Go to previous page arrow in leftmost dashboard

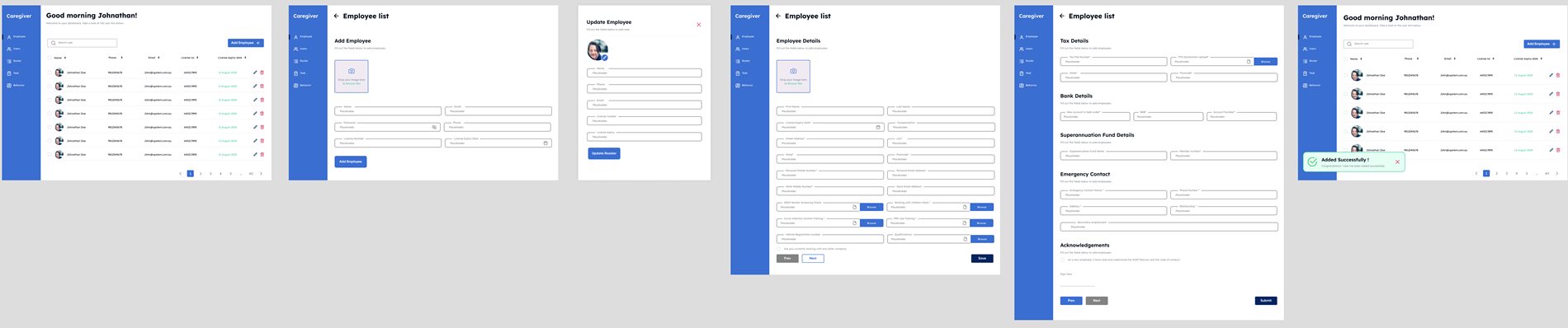coord(180,174)
